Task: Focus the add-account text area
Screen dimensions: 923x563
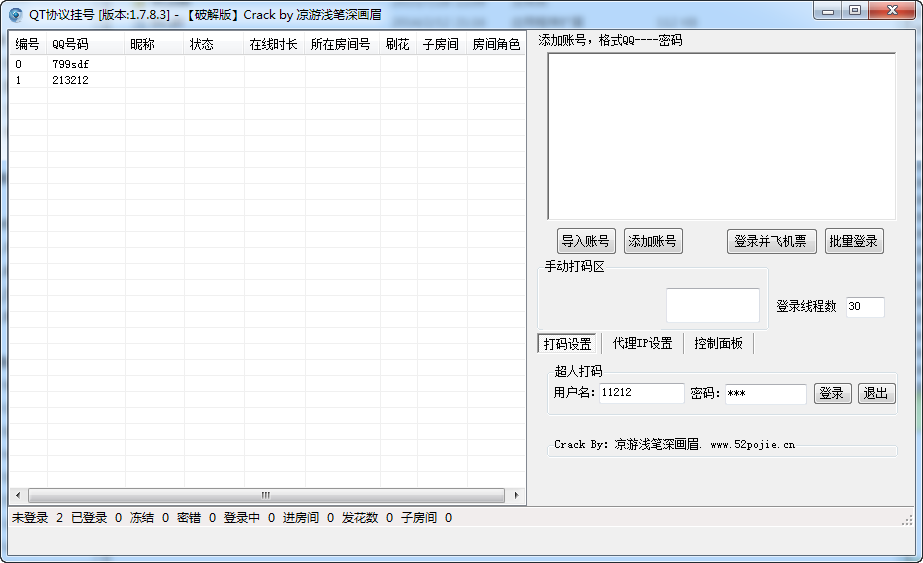Action: tap(722, 137)
